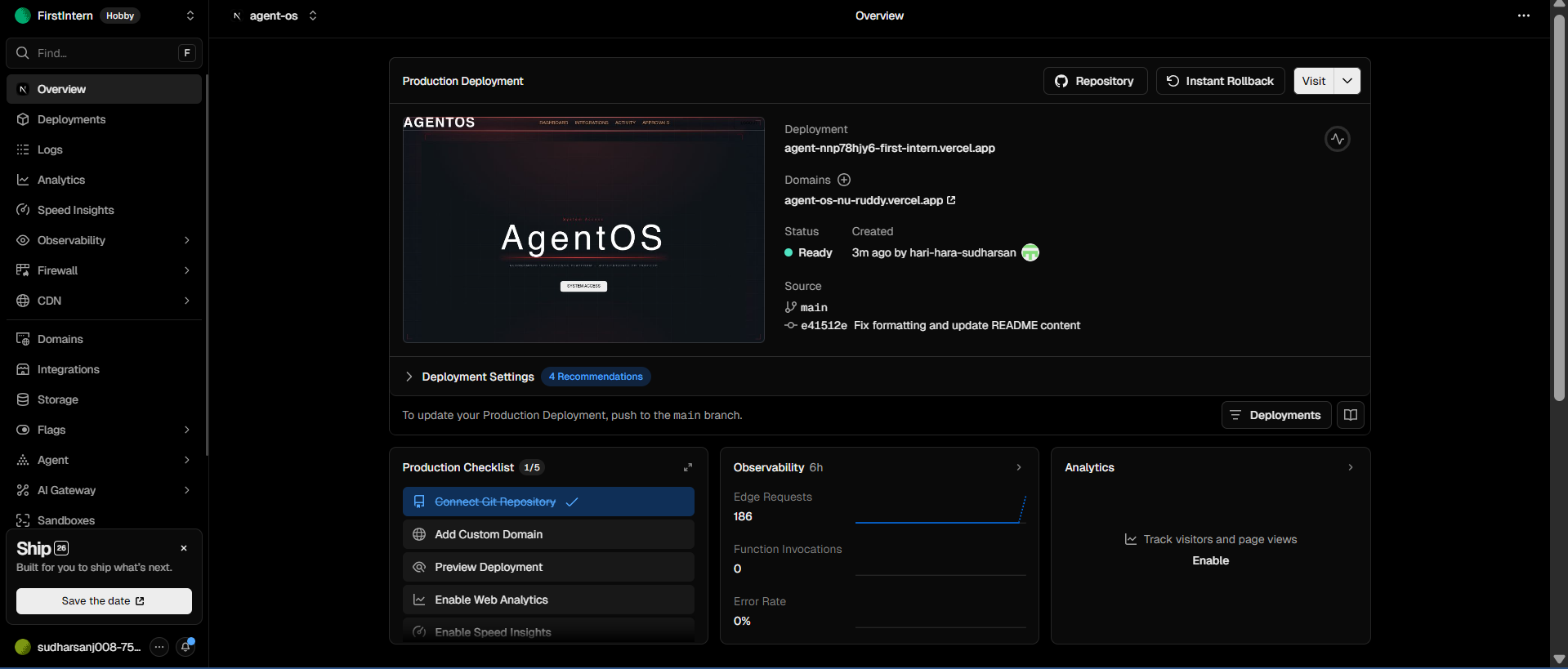The width and height of the screenshot is (1568, 669).
Task: Click the Flags toggle icon in sidebar
Action: click(x=23, y=430)
